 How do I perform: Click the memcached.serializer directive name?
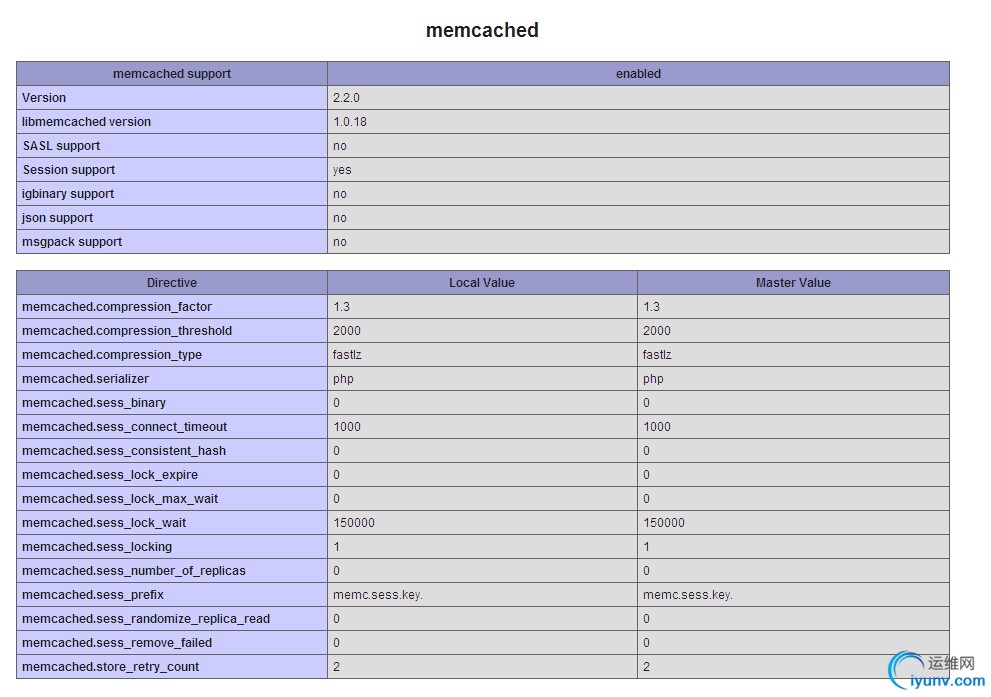(x=85, y=379)
